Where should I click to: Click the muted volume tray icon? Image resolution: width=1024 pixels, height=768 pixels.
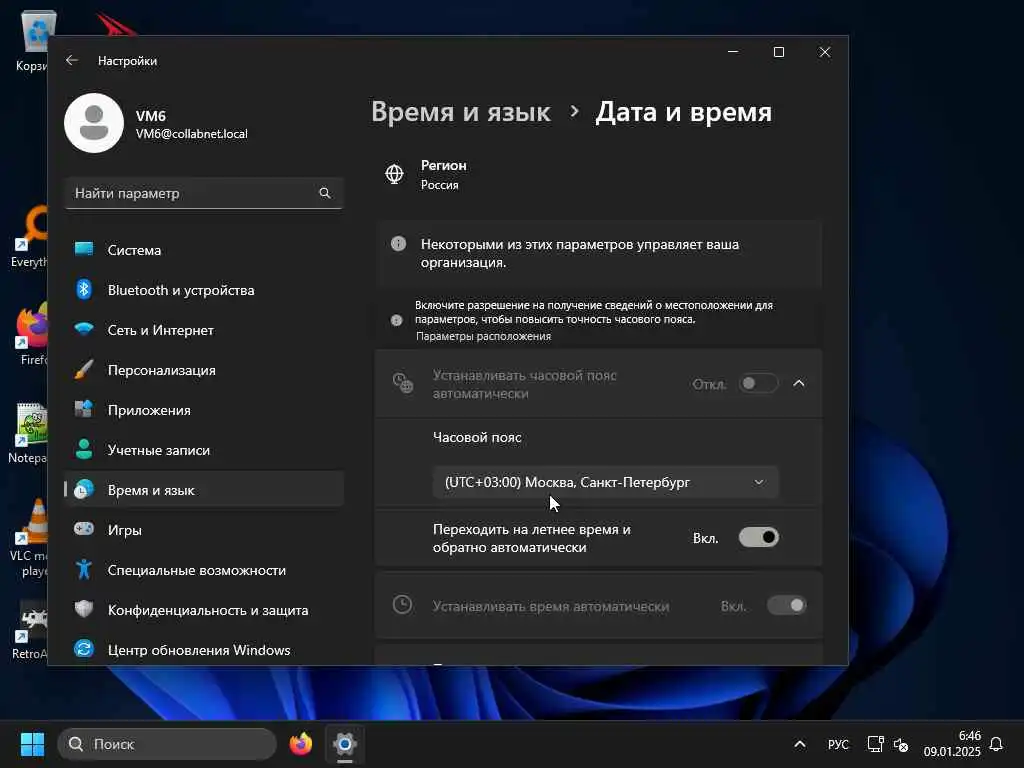(901, 744)
